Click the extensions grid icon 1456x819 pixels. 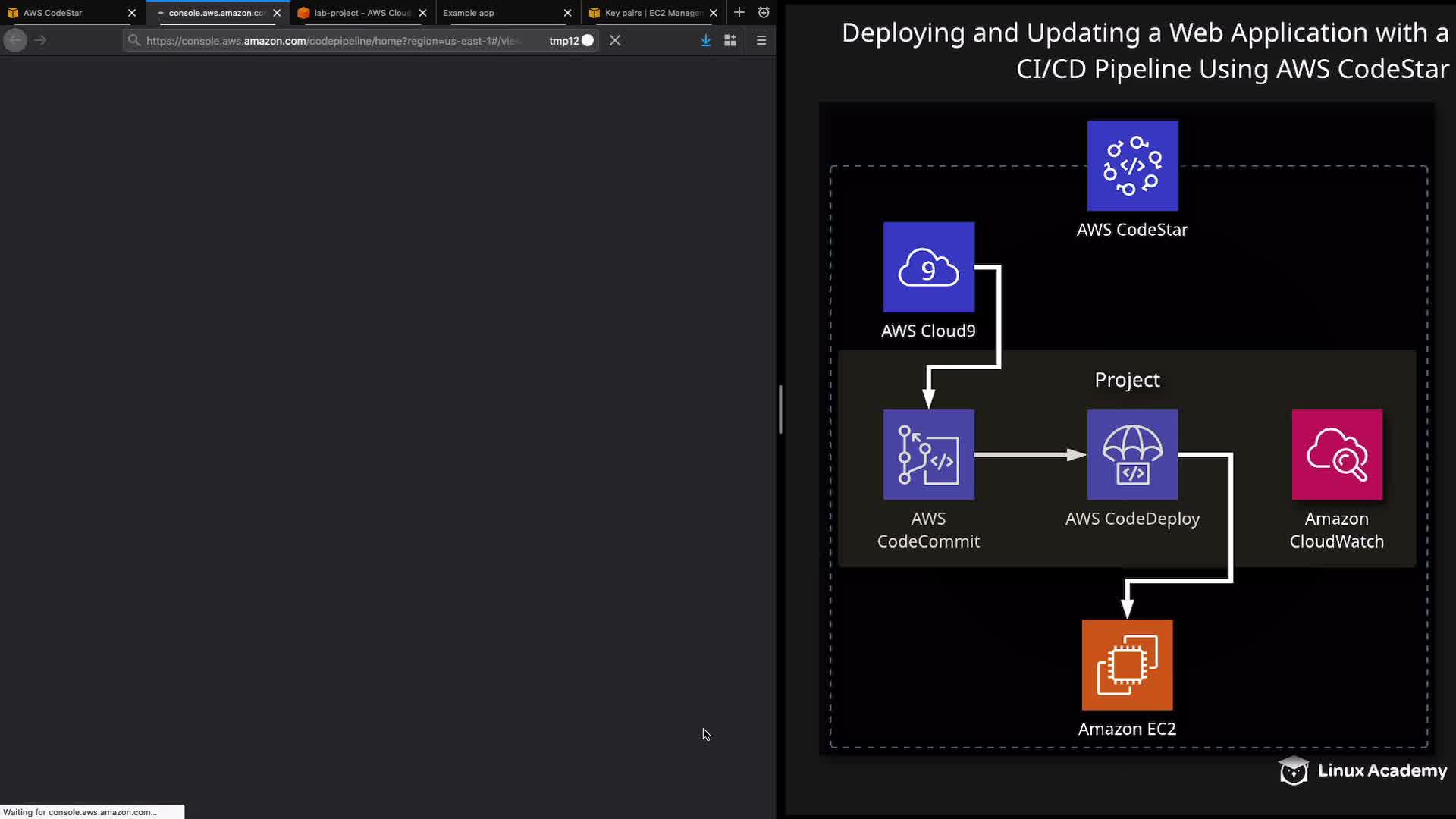coord(730,41)
